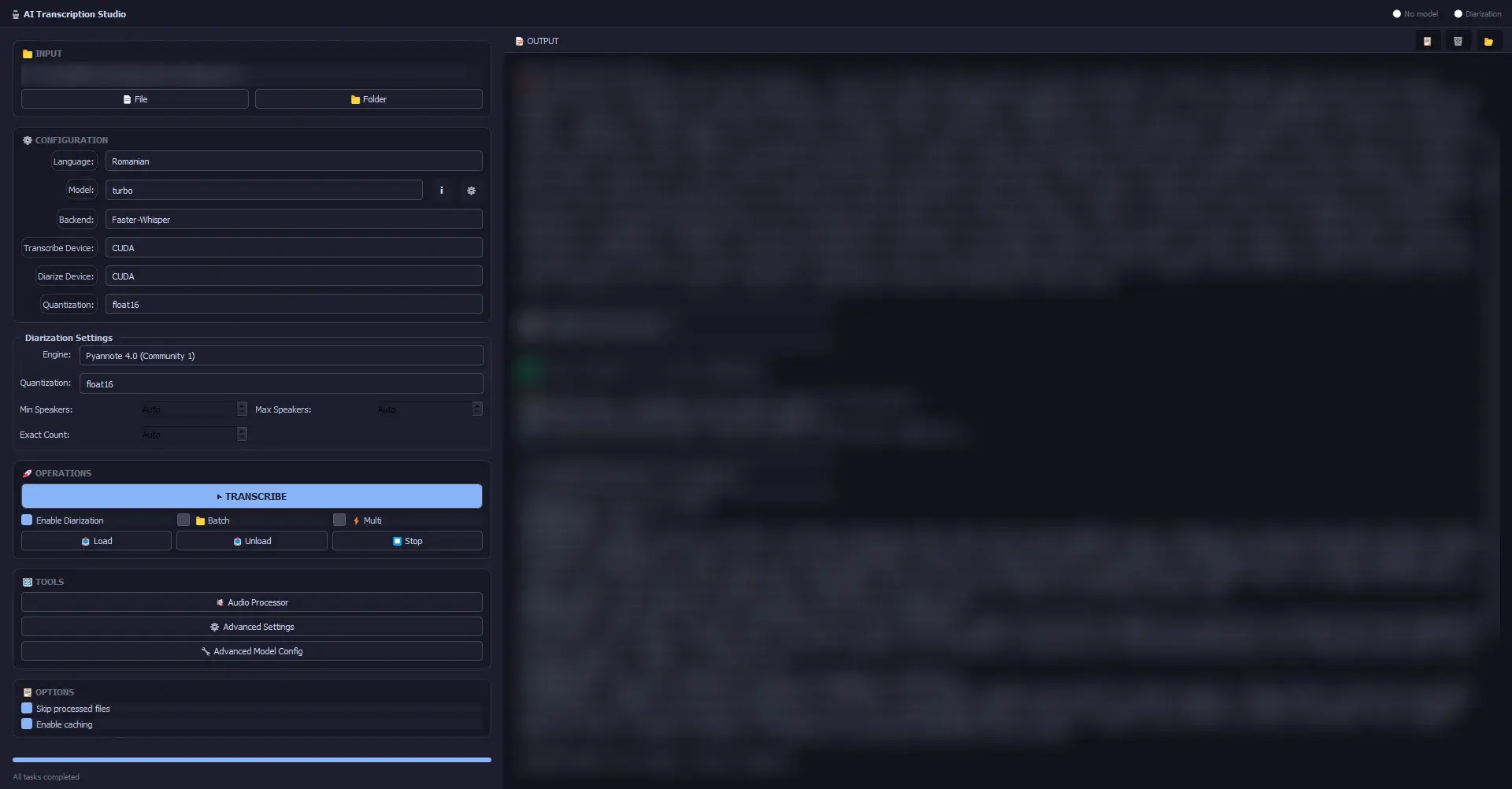The image size is (1512, 789).
Task: Start the TRANSCRIBE operation
Action: 252,496
